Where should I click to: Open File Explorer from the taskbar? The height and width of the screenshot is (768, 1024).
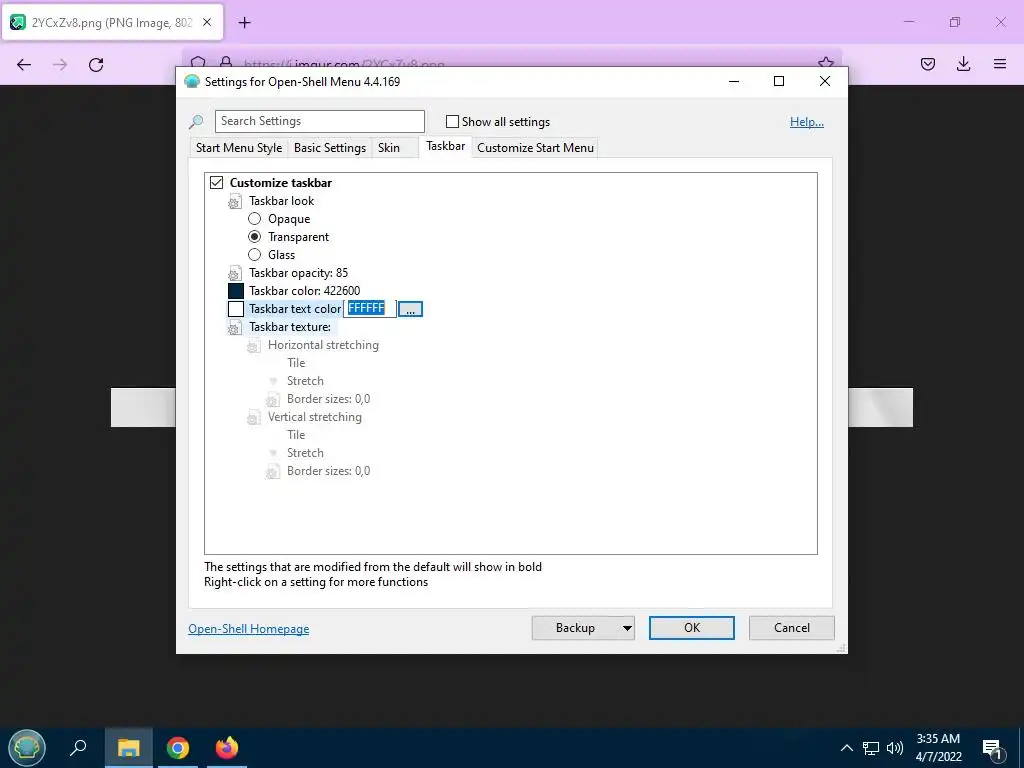point(128,748)
